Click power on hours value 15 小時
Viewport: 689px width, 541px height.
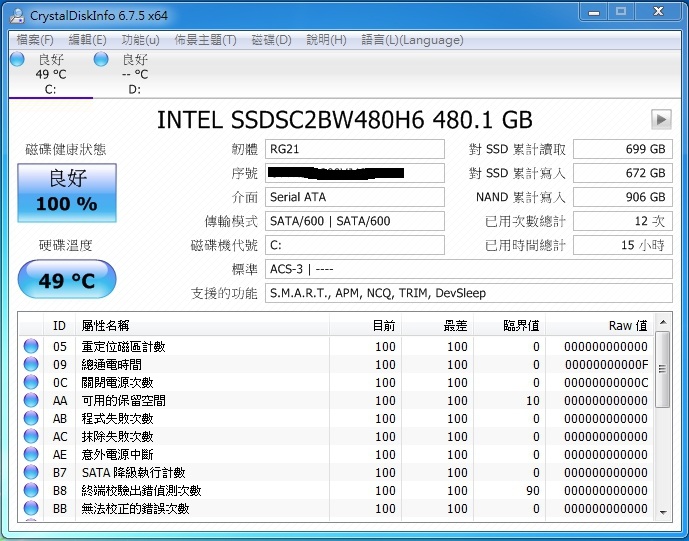click(623, 245)
